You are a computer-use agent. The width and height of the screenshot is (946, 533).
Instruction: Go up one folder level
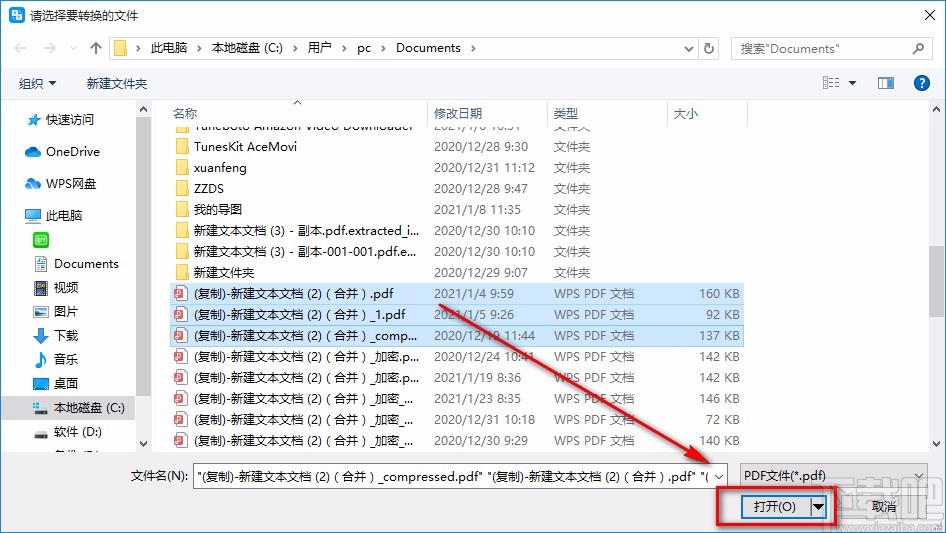click(95, 48)
